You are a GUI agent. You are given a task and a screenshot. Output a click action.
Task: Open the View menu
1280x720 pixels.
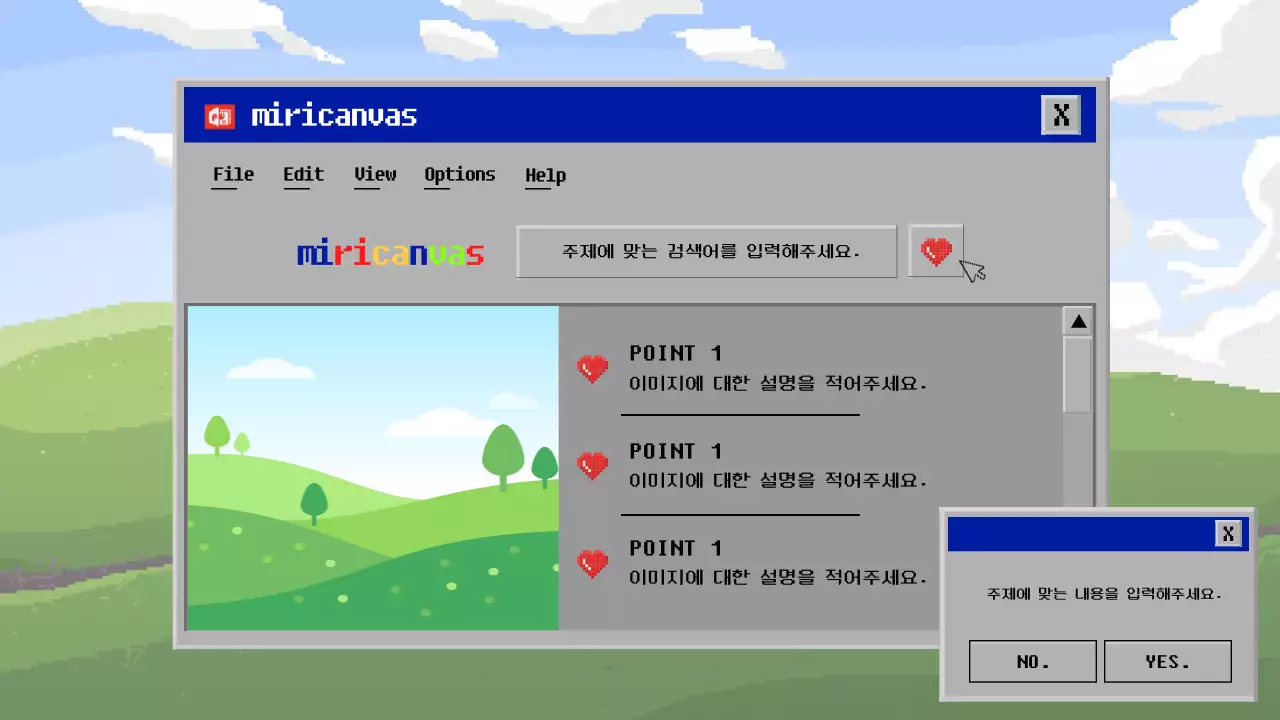[x=374, y=174]
